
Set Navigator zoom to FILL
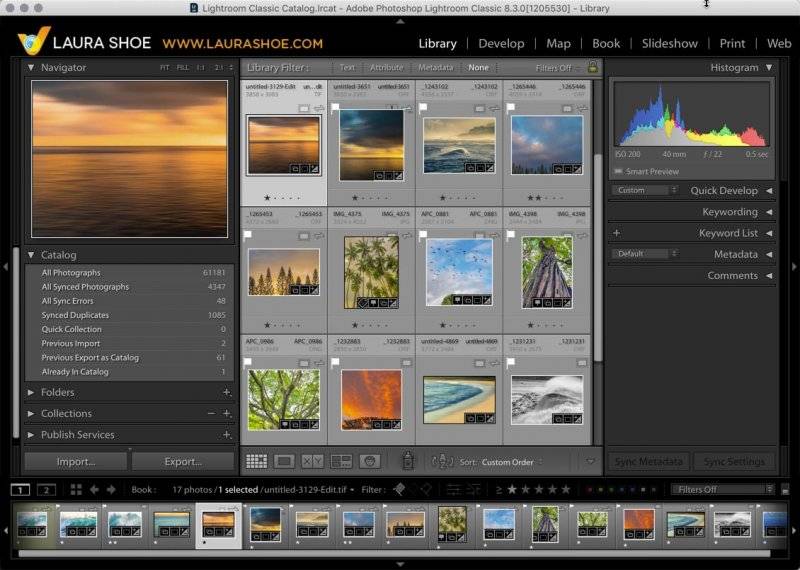[x=182, y=67]
